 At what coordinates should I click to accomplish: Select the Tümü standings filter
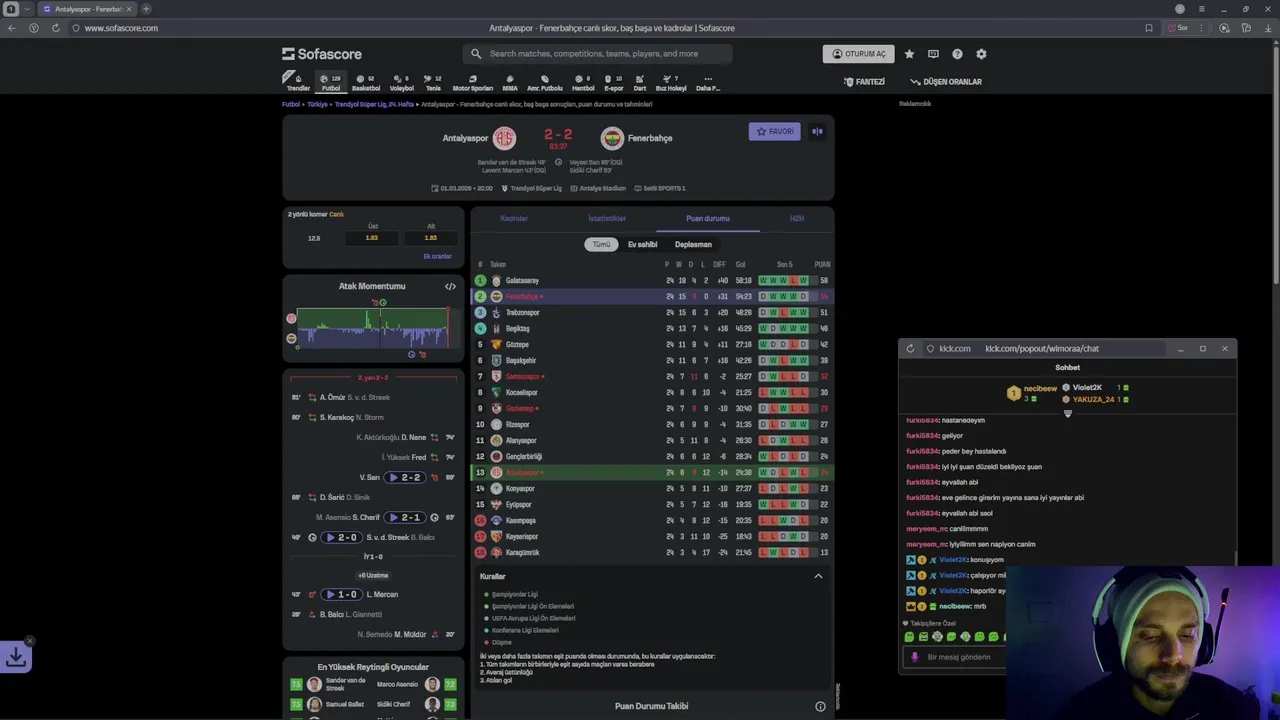pyautogui.click(x=601, y=244)
